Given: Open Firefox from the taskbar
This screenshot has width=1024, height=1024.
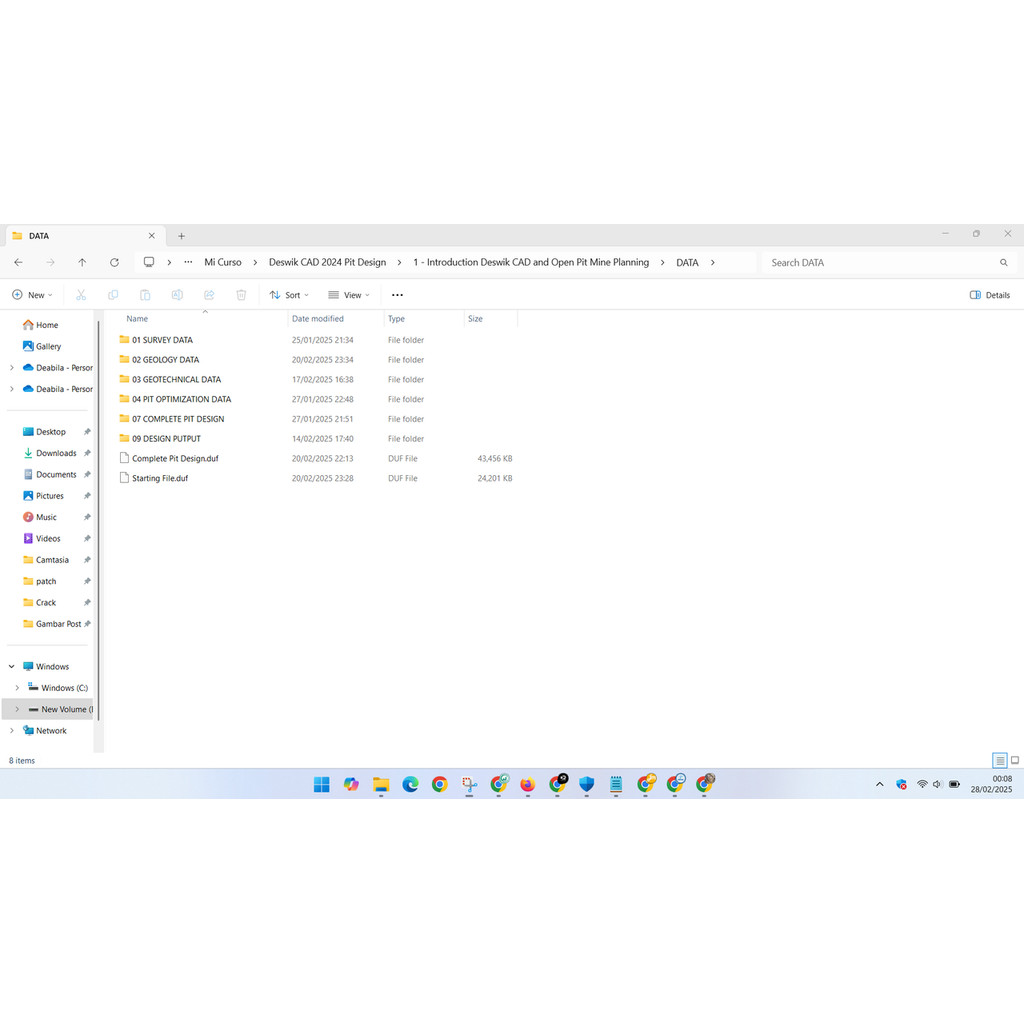Looking at the screenshot, I should click(x=528, y=784).
